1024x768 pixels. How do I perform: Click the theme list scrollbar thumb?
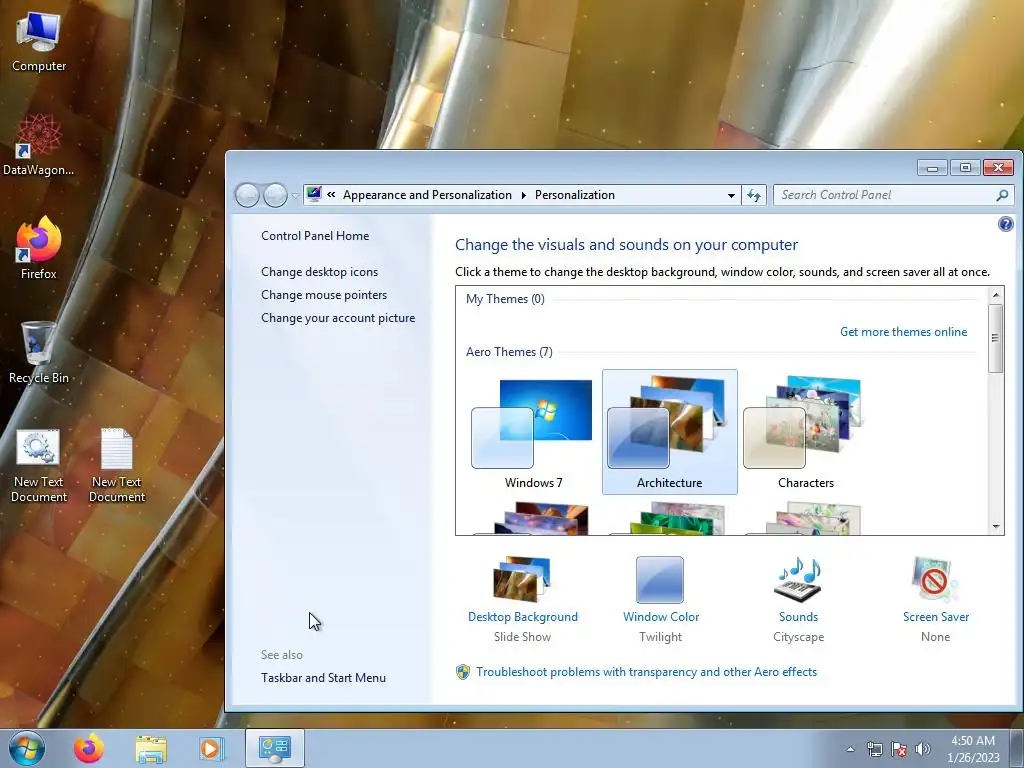point(996,338)
